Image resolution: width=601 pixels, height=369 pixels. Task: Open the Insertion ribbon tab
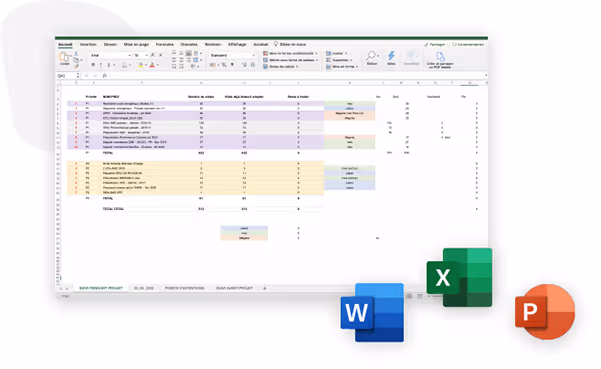pyautogui.click(x=88, y=44)
